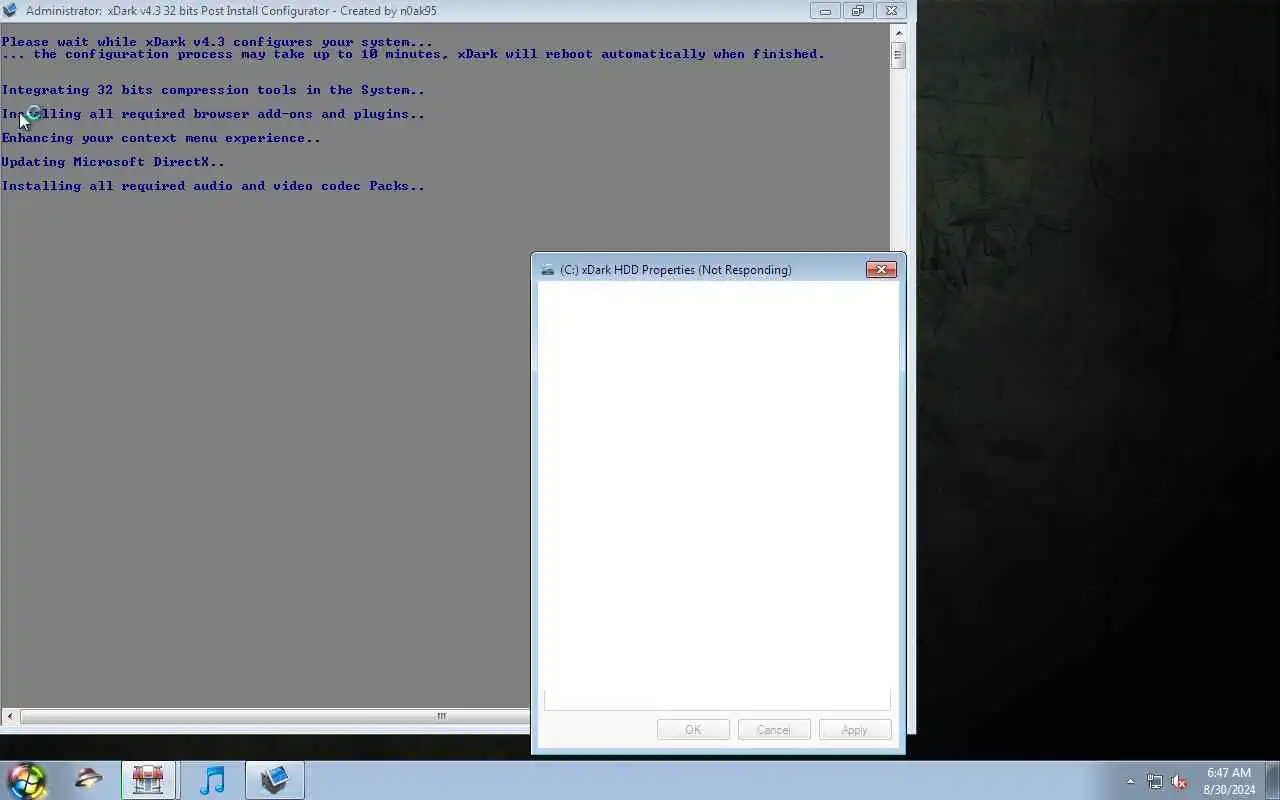
Task: Click the 'Installing all required audio and video codec' line
Action: (213, 186)
